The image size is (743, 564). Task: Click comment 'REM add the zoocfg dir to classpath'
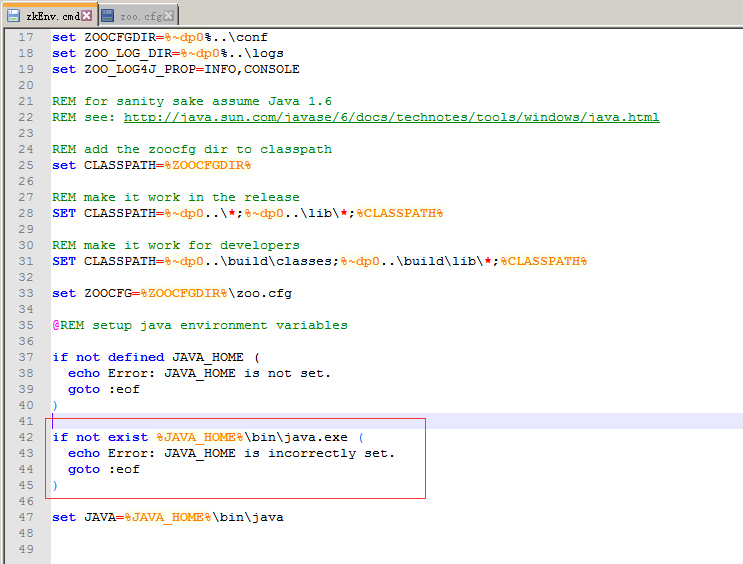click(191, 149)
